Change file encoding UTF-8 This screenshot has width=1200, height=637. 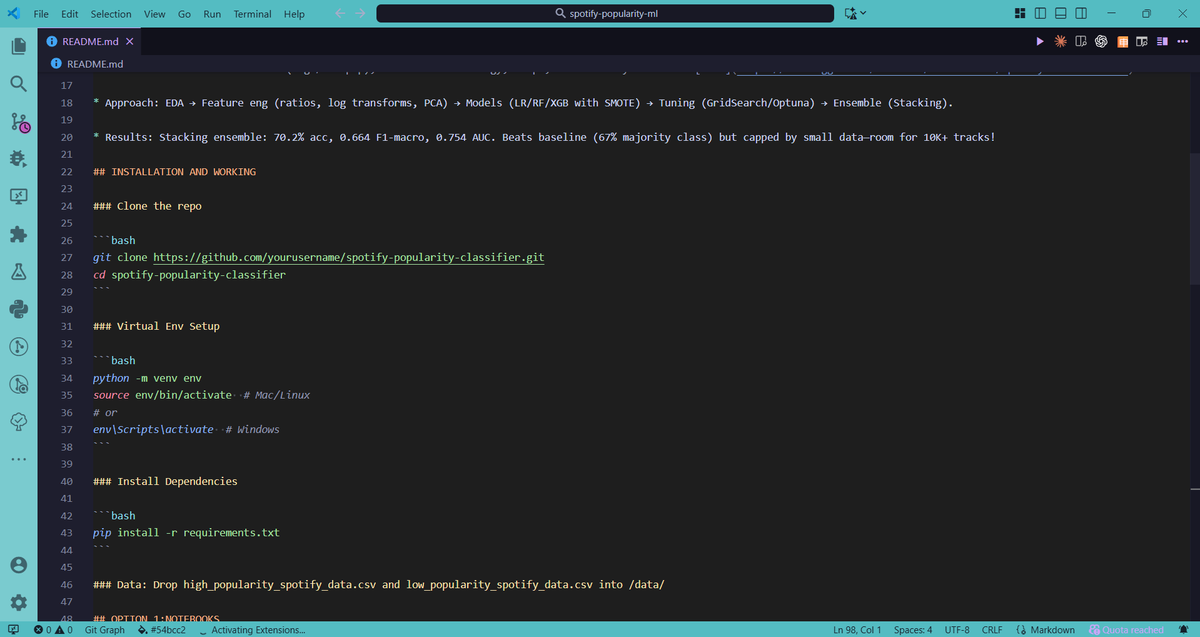957,630
